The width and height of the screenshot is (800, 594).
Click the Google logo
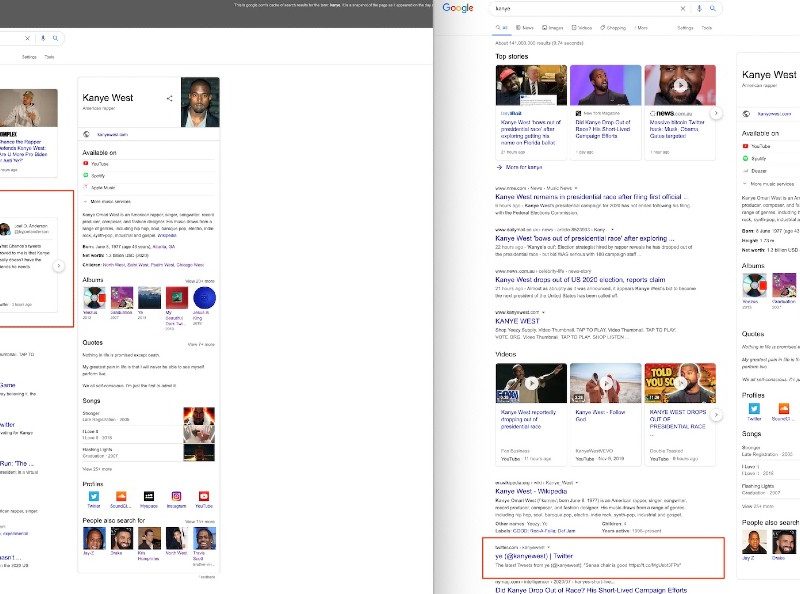(458, 8)
